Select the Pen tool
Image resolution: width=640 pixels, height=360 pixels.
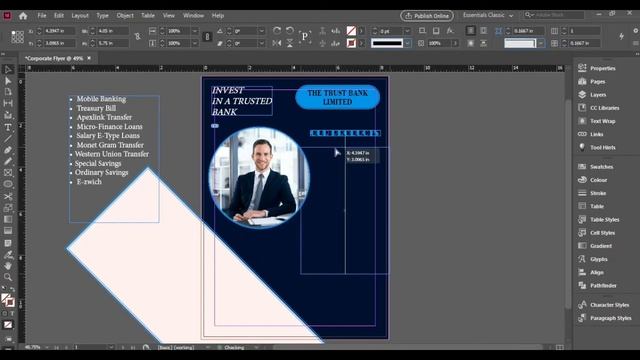[x=8, y=150]
